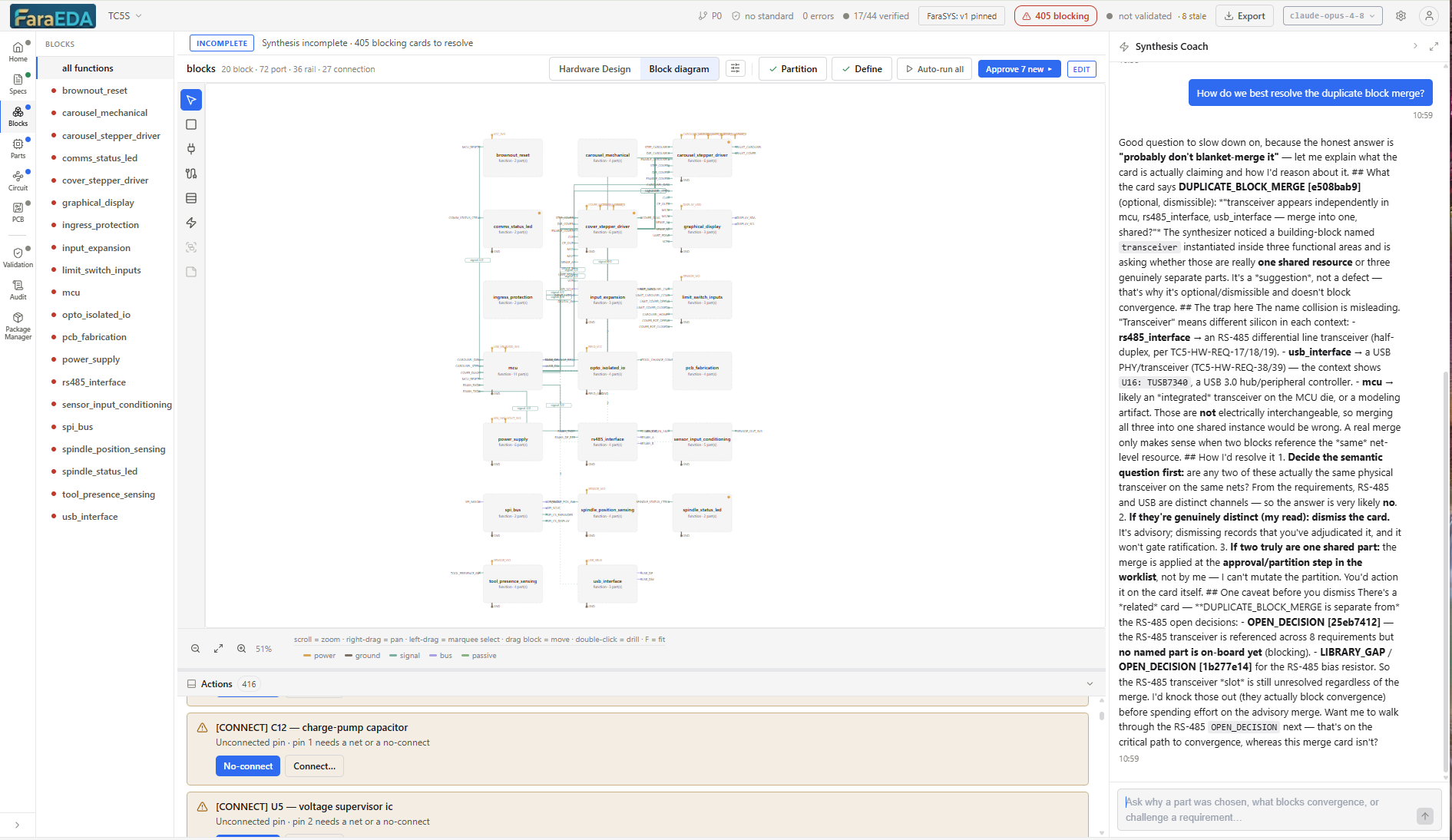Image resolution: width=1452 pixels, height=840 pixels.
Task: Open the Approve 7 new dropdown arrow
Action: [1050, 69]
